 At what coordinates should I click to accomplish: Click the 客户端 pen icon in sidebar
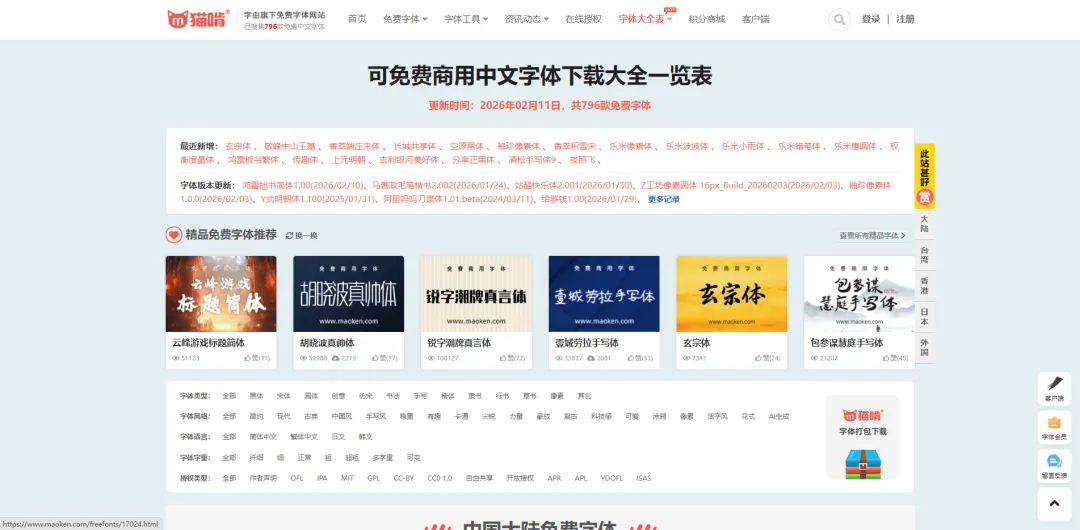click(1054, 384)
